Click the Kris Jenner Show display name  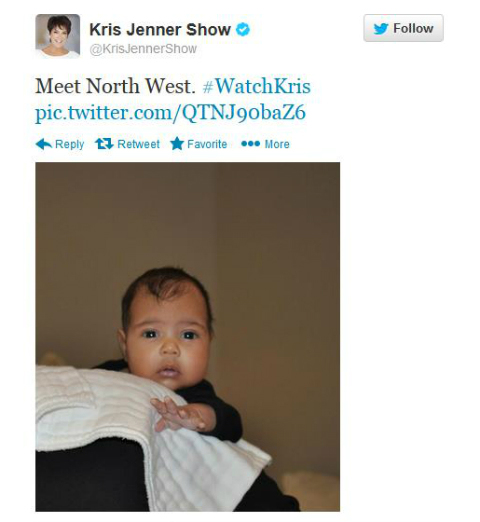(160, 29)
